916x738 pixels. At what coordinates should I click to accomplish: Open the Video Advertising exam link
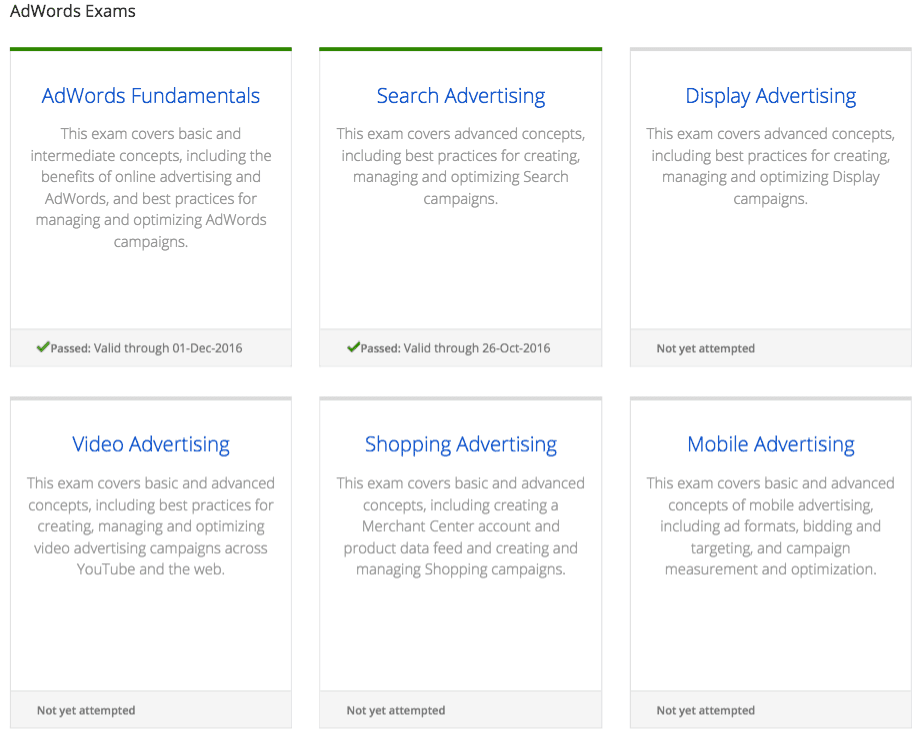coord(151,445)
